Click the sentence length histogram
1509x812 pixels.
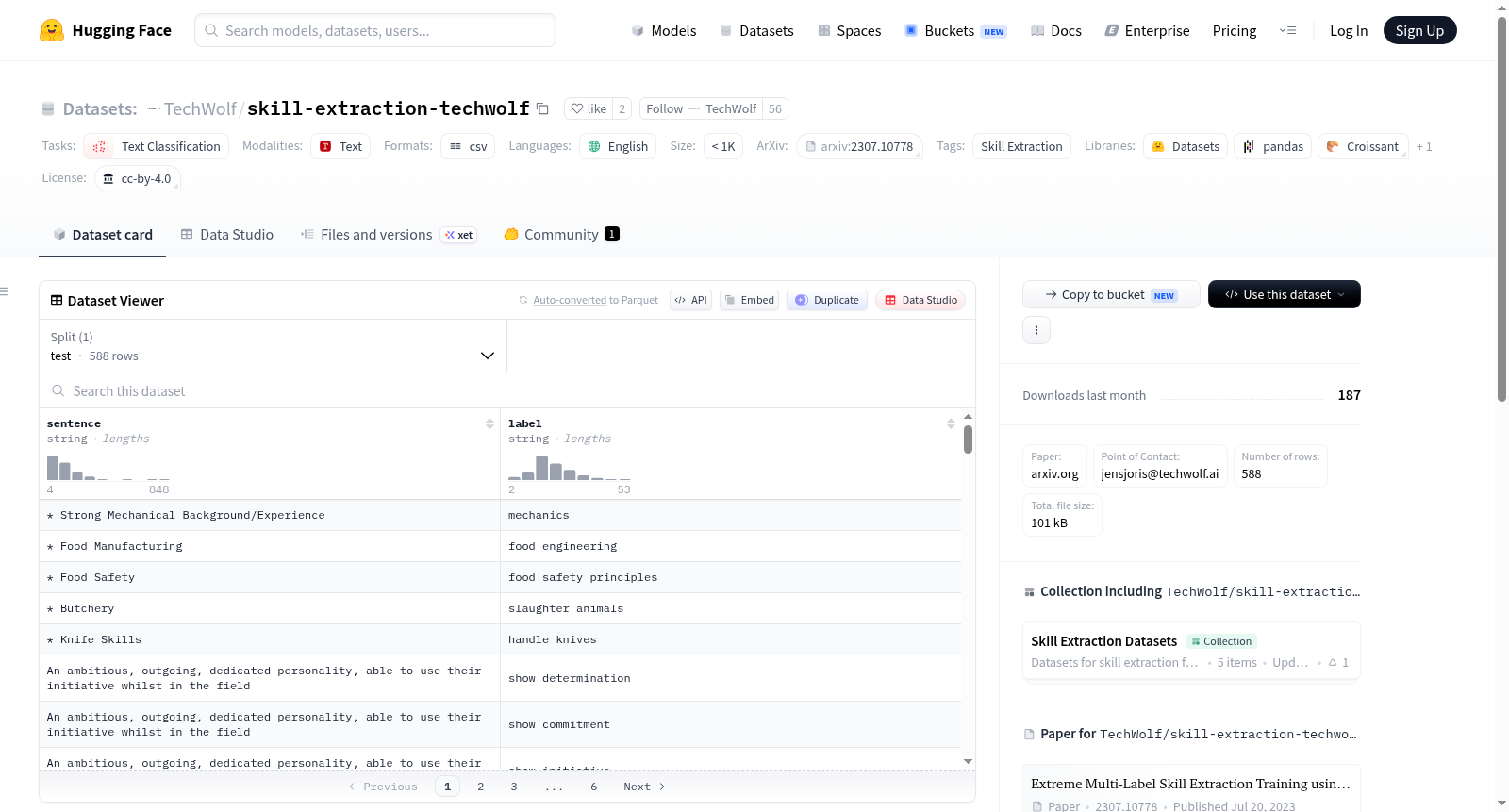[108, 468]
